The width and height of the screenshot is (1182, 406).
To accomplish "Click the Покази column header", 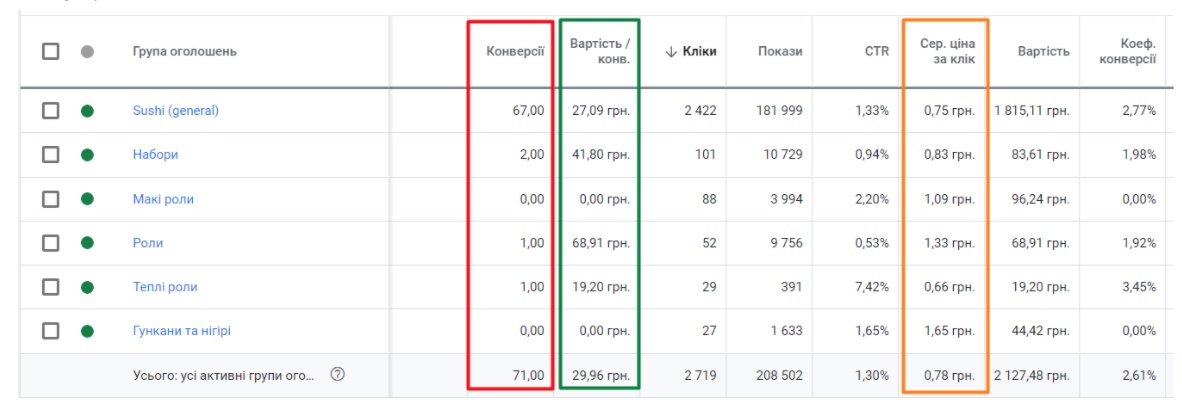I will [x=780, y=52].
